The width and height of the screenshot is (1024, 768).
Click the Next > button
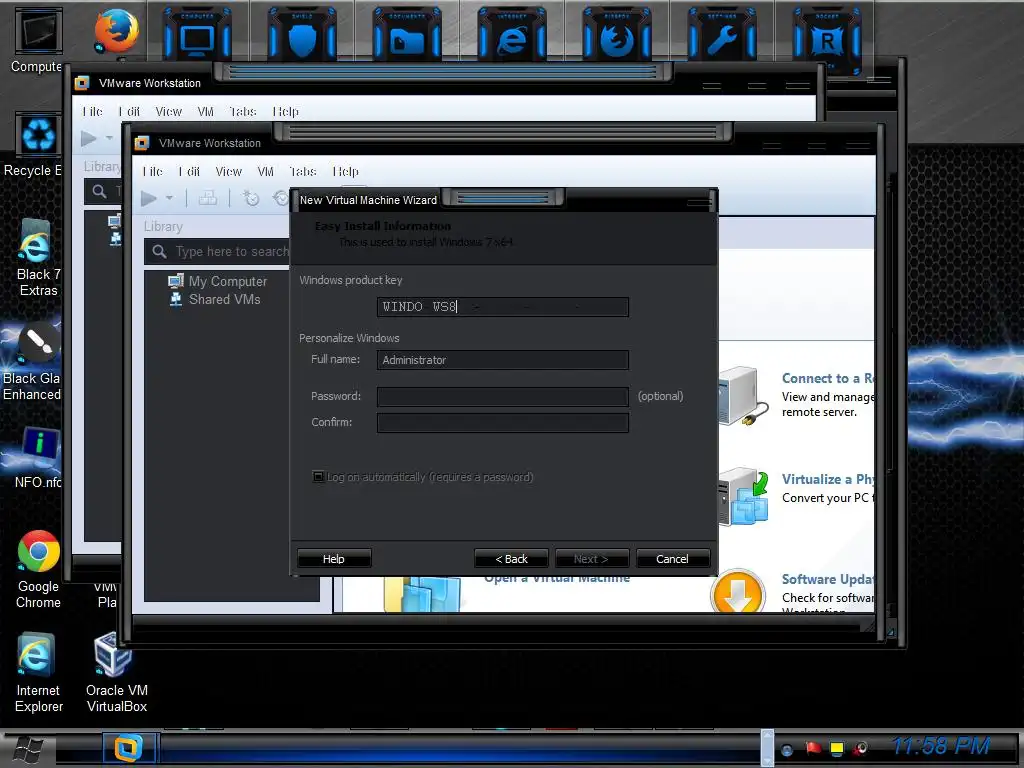592,559
